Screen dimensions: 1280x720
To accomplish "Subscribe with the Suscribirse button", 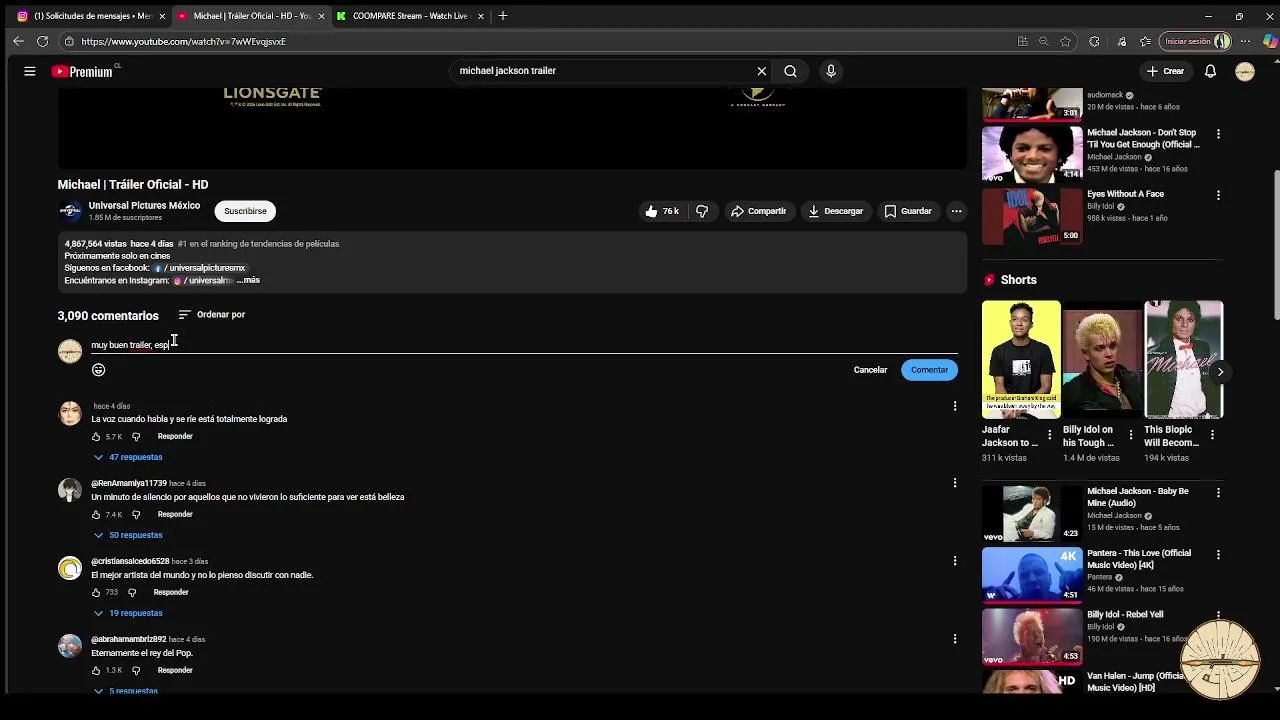I will (245, 211).
